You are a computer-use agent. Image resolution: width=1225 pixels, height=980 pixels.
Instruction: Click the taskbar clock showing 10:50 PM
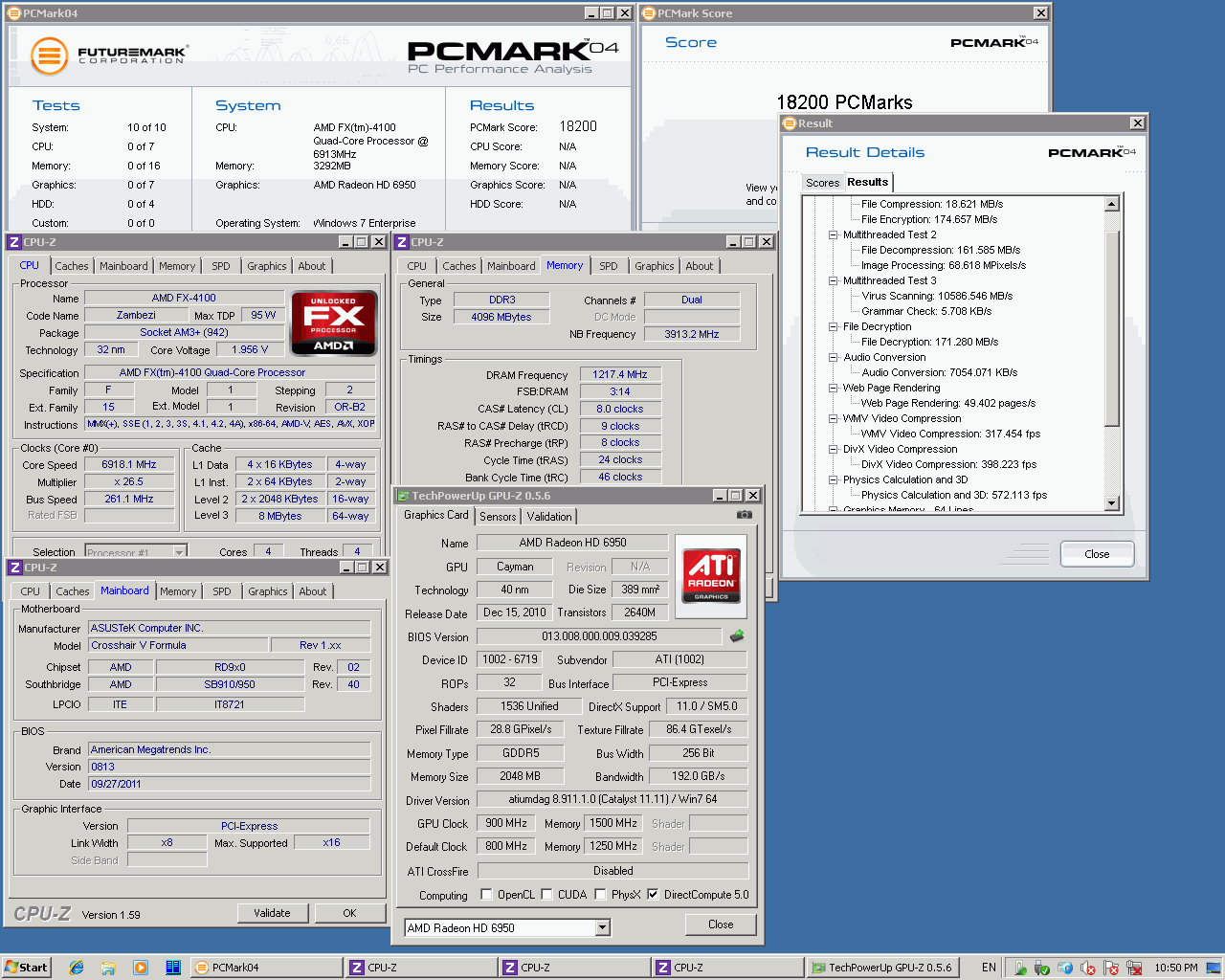(1175, 968)
